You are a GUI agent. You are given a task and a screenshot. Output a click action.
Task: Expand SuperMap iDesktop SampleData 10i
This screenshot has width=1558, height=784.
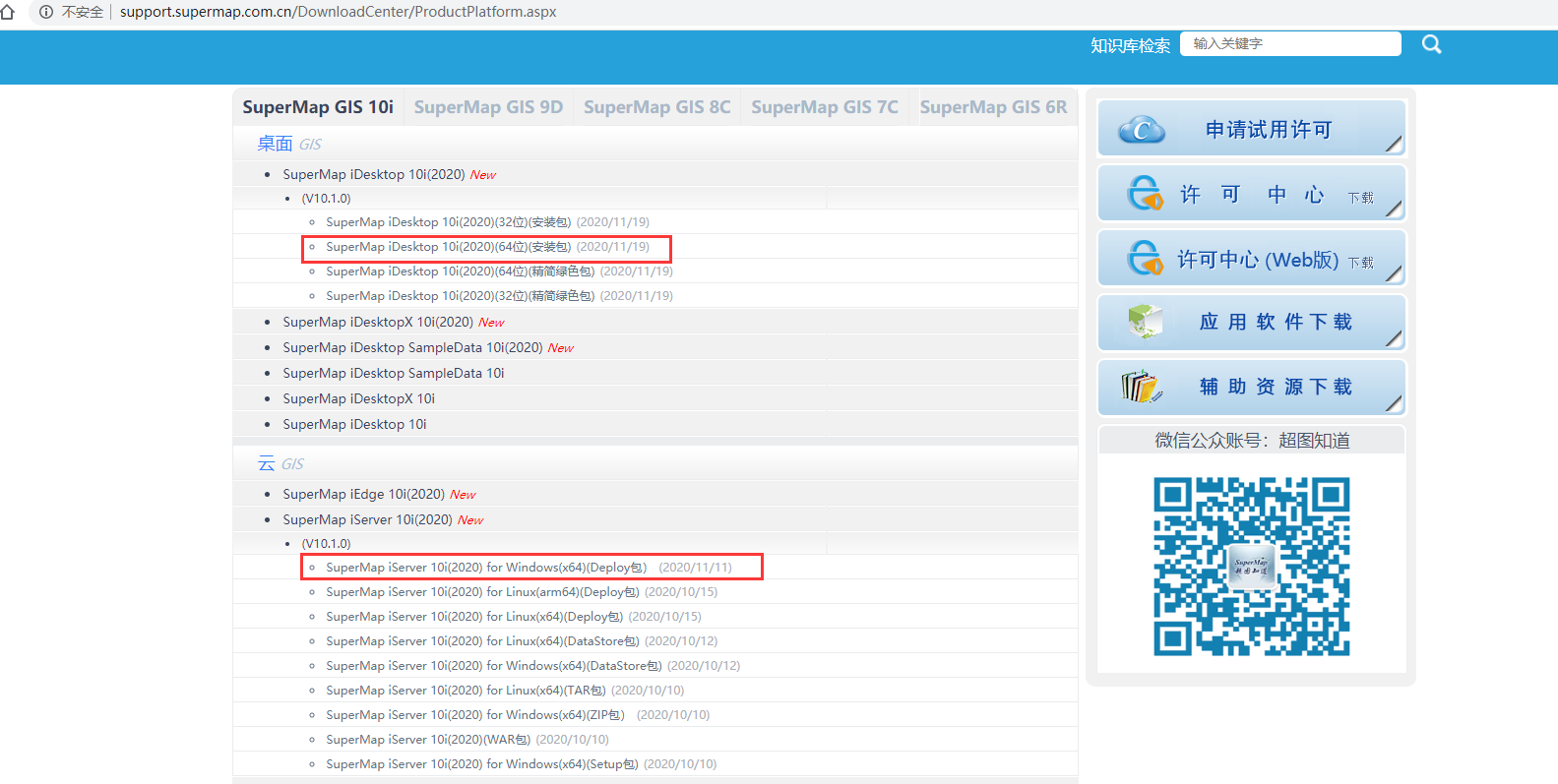[394, 373]
